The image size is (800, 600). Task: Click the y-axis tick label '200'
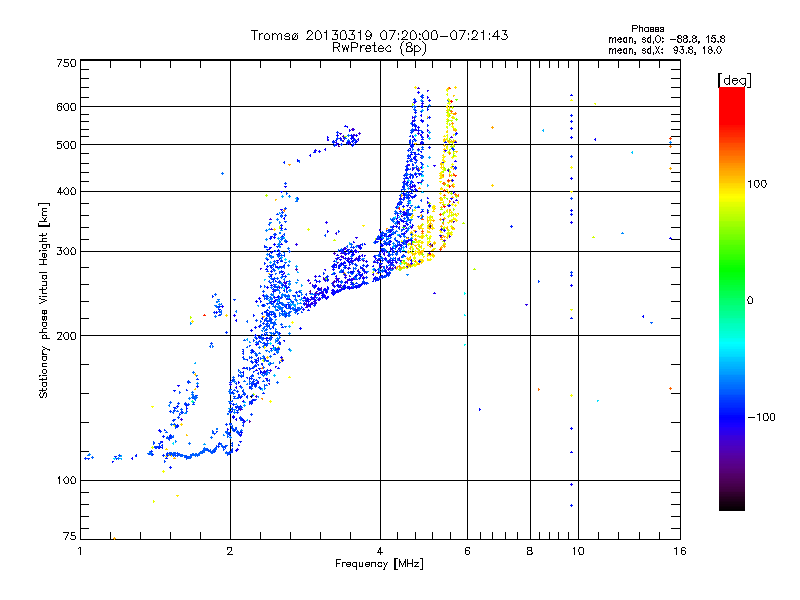point(66,336)
